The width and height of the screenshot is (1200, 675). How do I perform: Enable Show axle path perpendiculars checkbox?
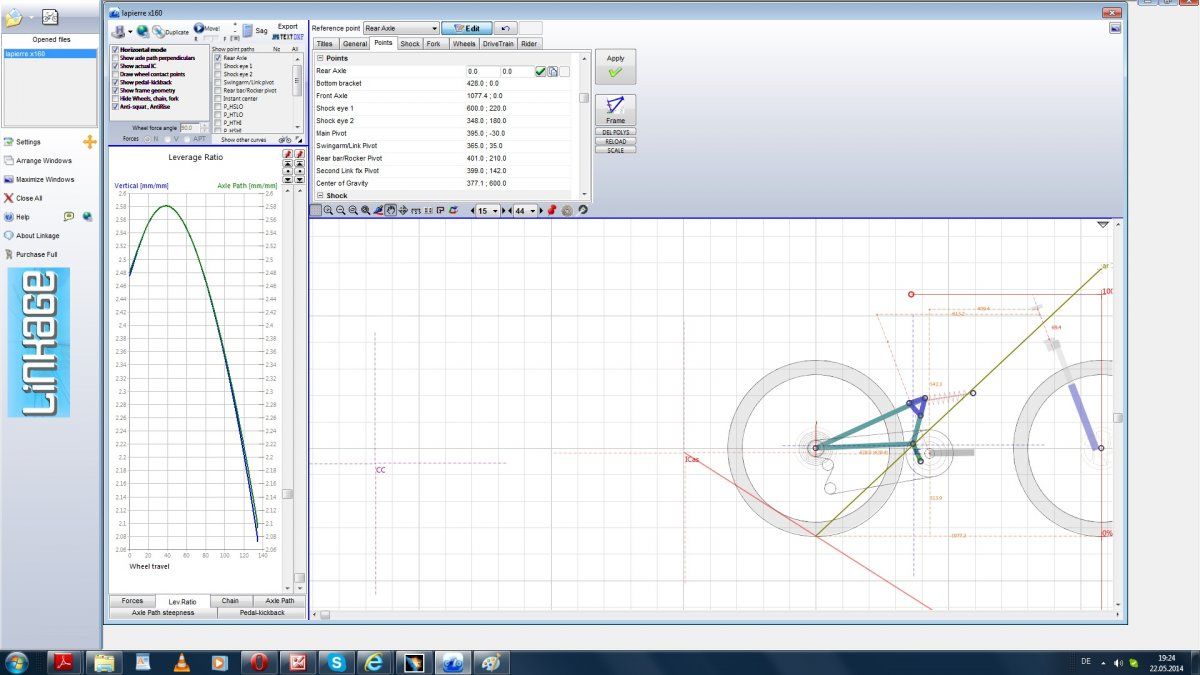coord(115,57)
